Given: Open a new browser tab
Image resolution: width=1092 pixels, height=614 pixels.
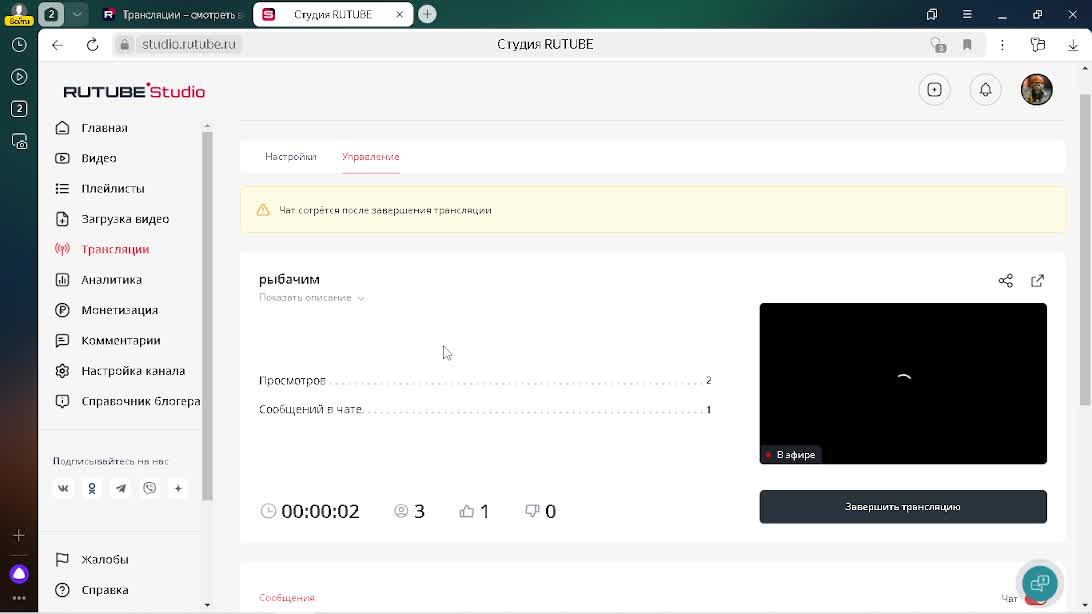Looking at the screenshot, I should pos(427,14).
